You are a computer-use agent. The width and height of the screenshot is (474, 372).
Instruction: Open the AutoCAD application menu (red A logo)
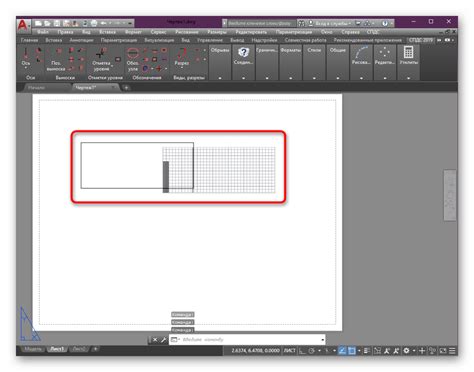click(x=23, y=25)
